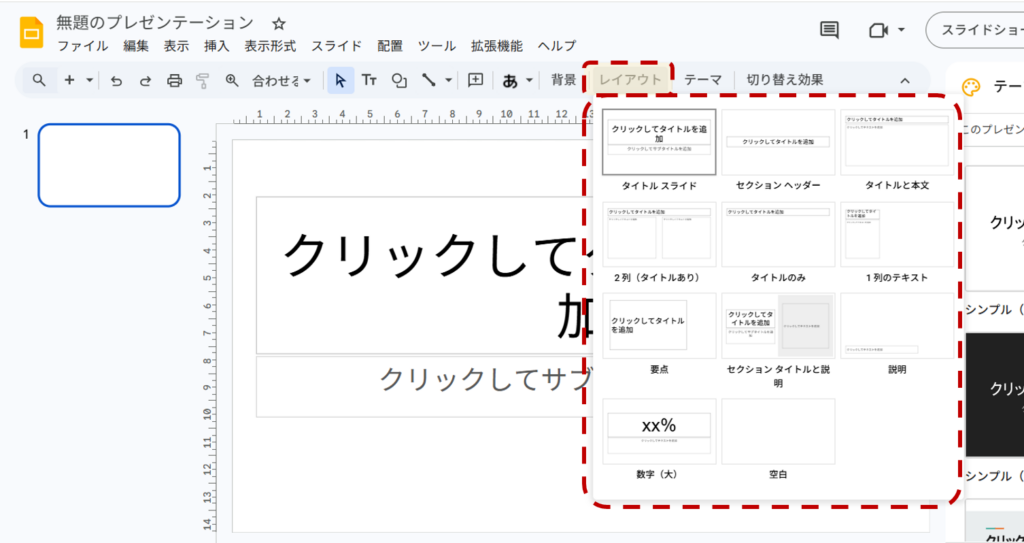1024x543 pixels.
Task: Choose the セクション タイトルと説明 layout
Action: [x=778, y=325]
